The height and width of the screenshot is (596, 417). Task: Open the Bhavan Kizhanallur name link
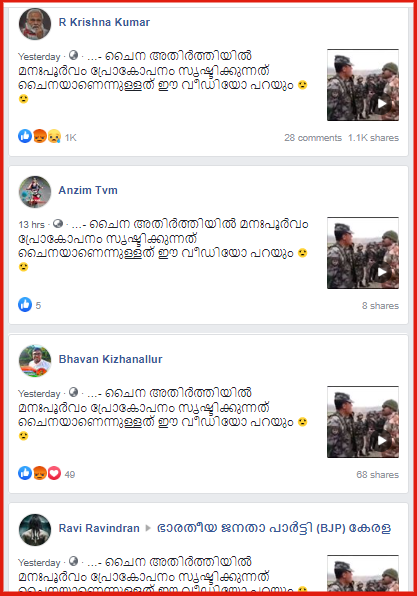tap(110, 359)
